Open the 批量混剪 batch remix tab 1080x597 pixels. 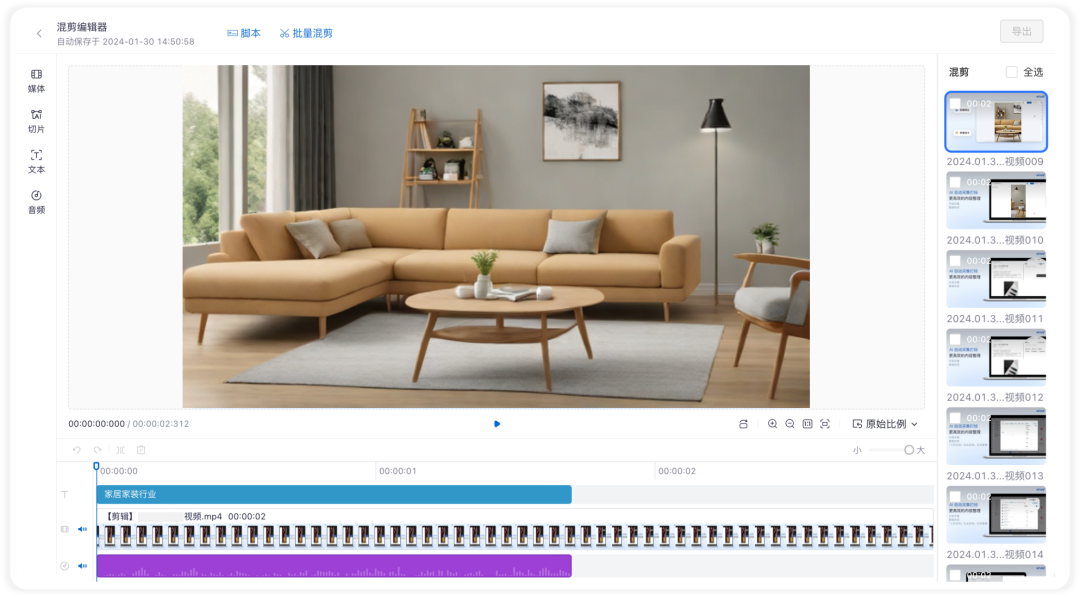(x=306, y=33)
